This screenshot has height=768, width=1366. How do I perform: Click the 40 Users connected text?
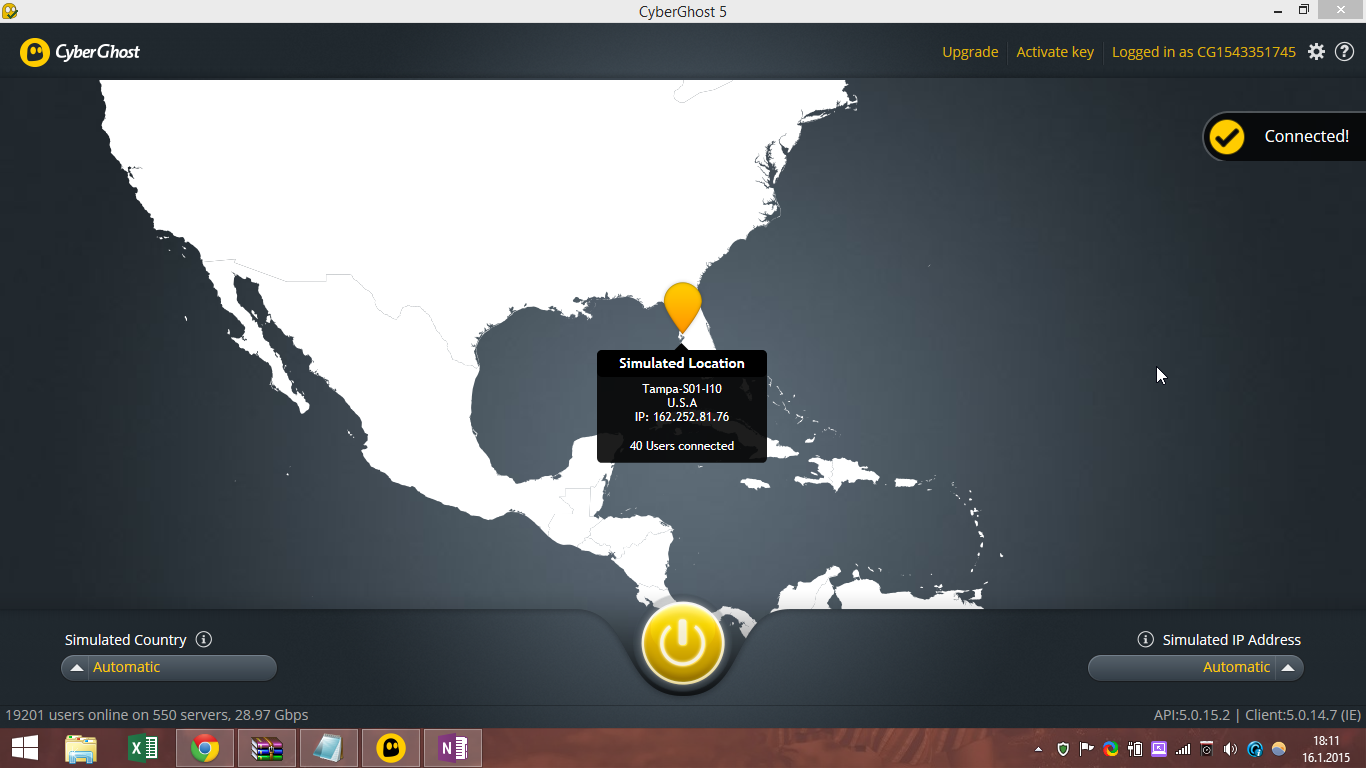[x=682, y=446]
